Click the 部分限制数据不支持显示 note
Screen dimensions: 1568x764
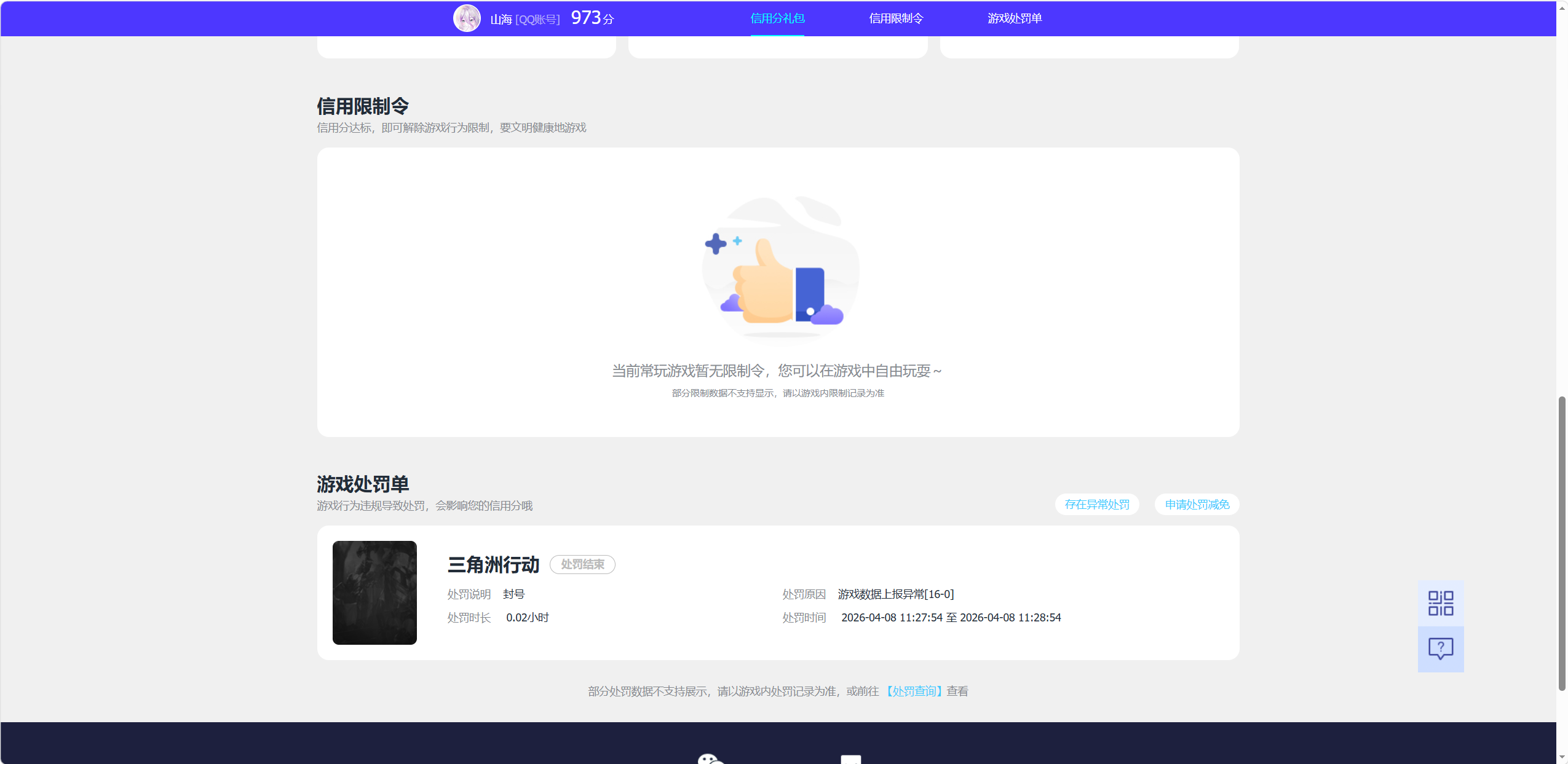tap(778, 393)
